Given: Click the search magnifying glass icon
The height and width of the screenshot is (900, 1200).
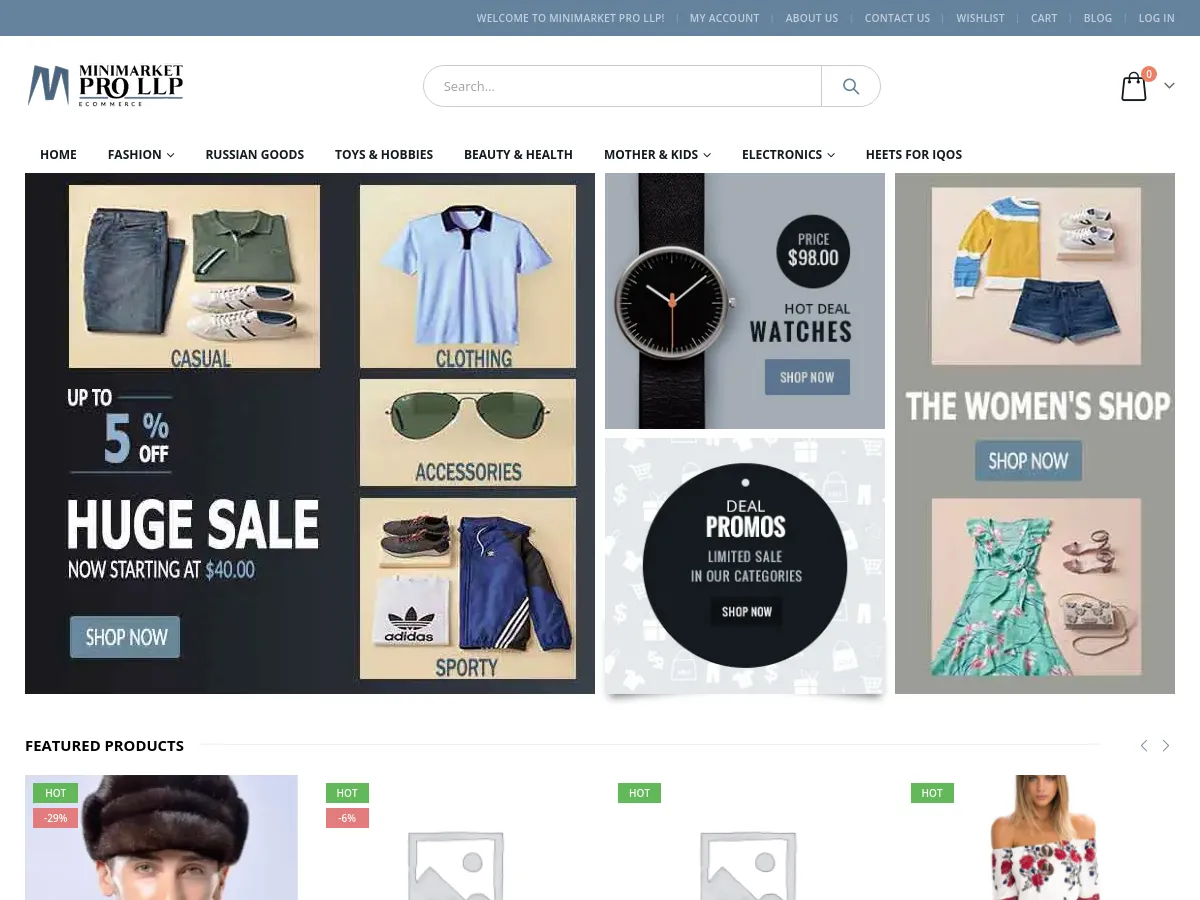Looking at the screenshot, I should point(851,86).
